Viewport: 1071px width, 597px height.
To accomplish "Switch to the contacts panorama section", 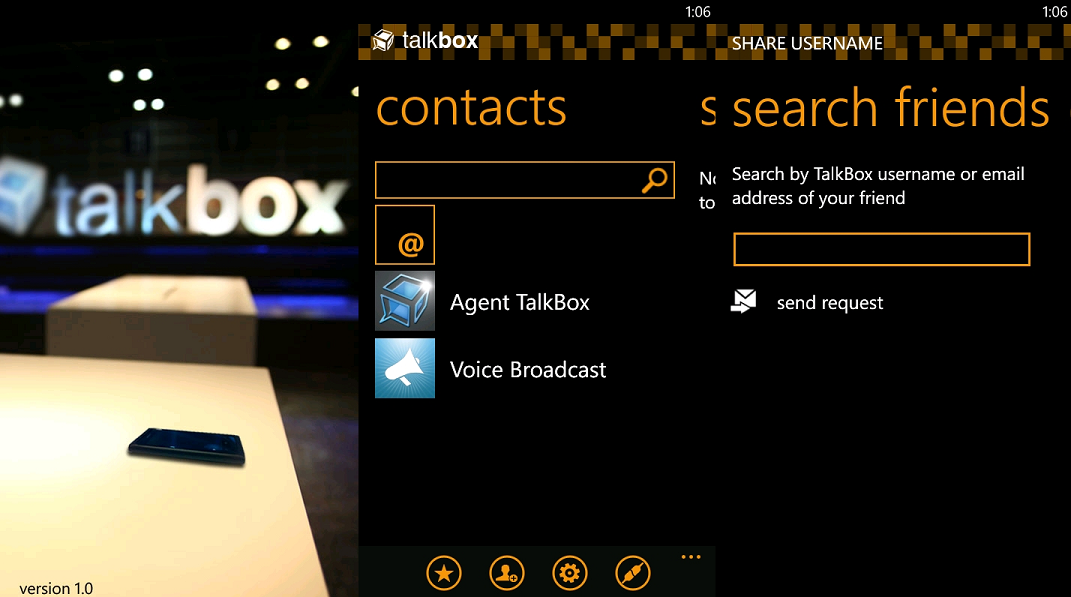I will point(471,108).
